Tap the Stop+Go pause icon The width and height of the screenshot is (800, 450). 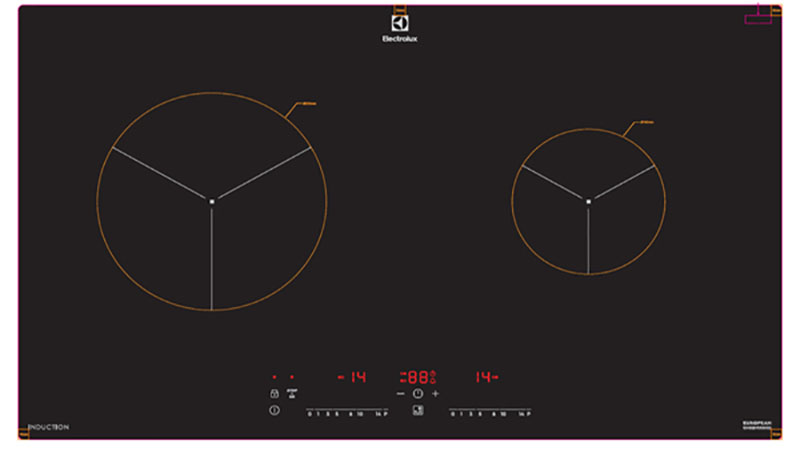(x=292, y=394)
